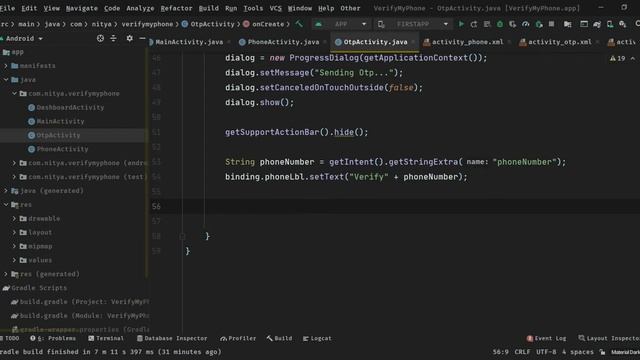Open the AVD Manager phone icon
The height and width of the screenshot is (360, 640).
click(610, 24)
